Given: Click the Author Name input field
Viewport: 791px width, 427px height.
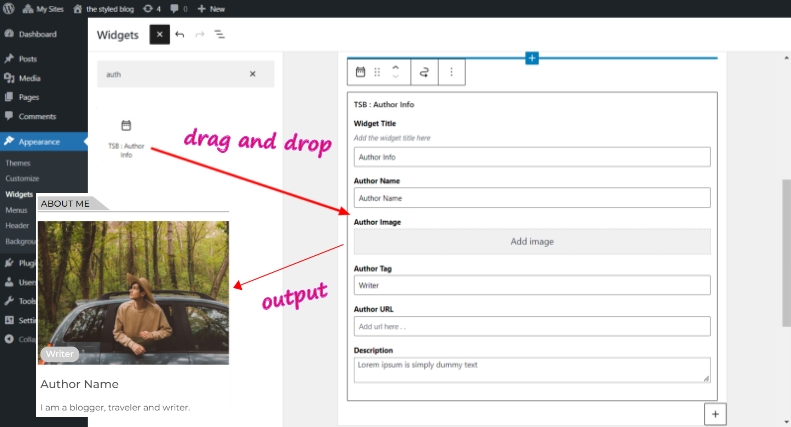Looking at the screenshot, I should [532, 198].
